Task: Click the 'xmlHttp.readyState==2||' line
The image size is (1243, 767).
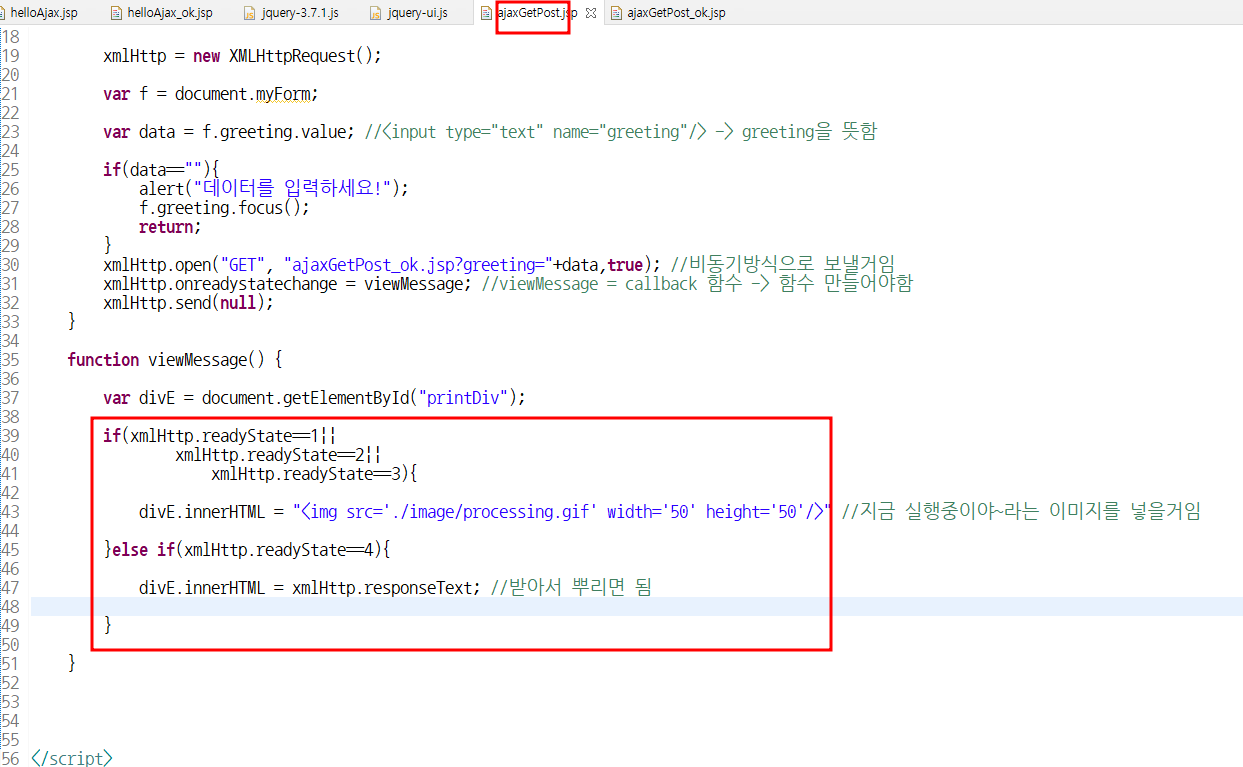Action: [278, 454]
